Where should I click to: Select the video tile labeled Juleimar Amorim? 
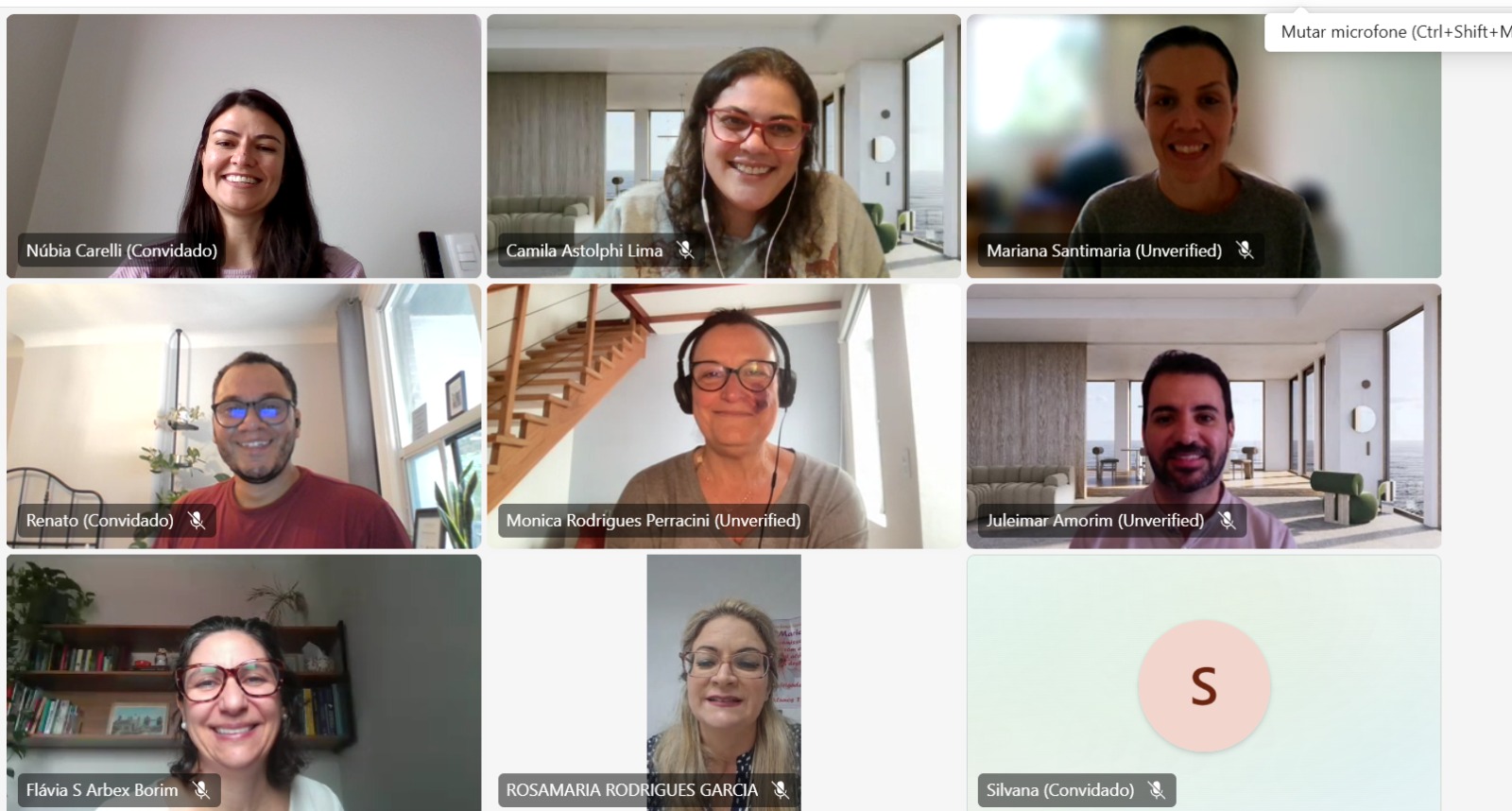point(1204,416)
